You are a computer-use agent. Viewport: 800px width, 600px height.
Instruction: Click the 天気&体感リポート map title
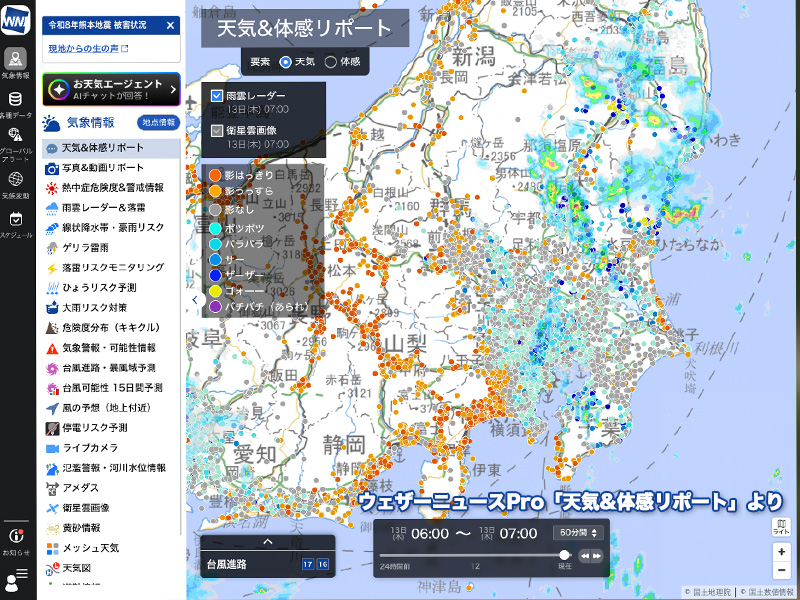pyautogui.click(x=305, y=28)
